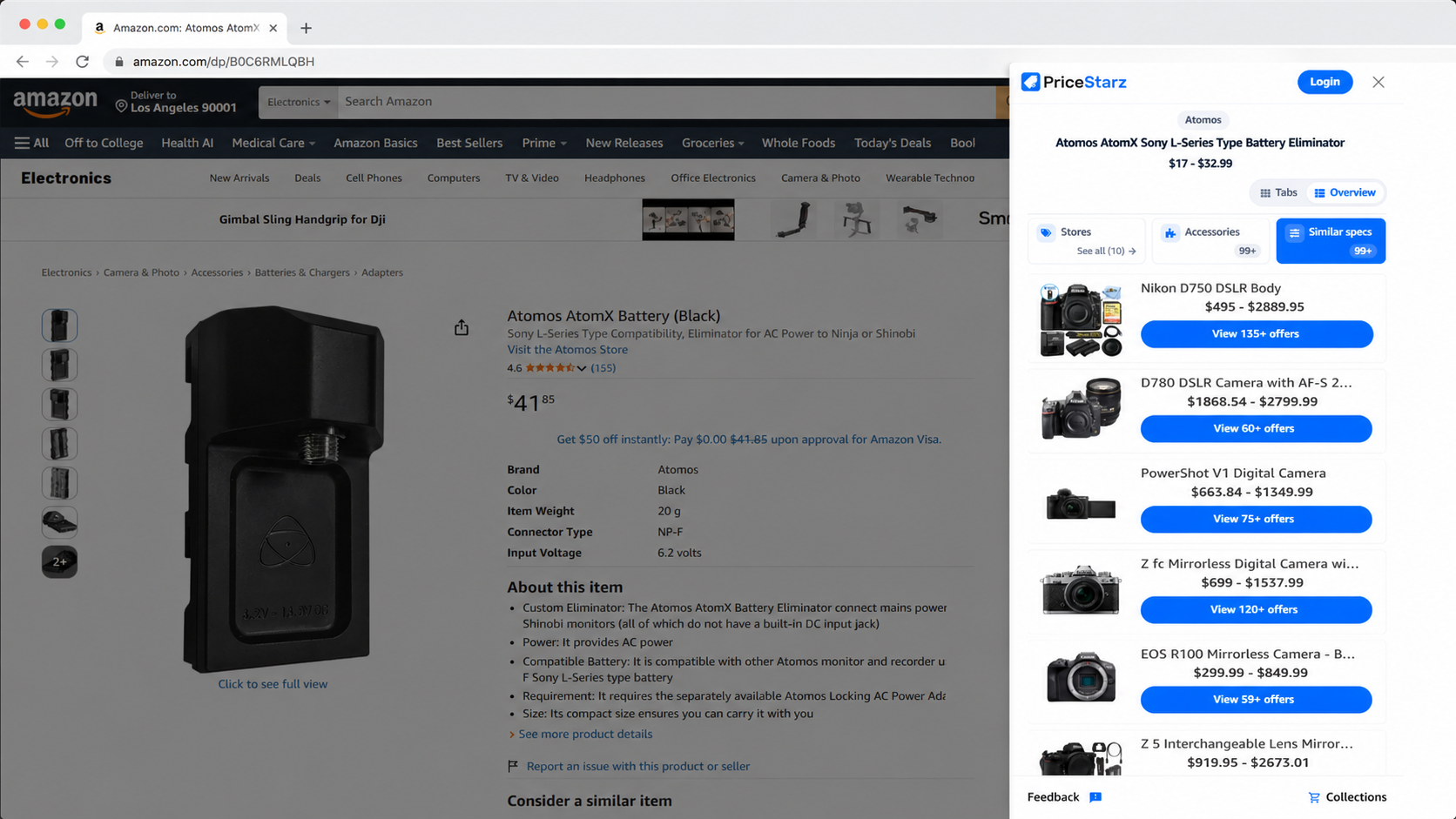Open the Electronics search category dropdown
This screenshot has width=1456, height=819.
[x=299, y=102]
